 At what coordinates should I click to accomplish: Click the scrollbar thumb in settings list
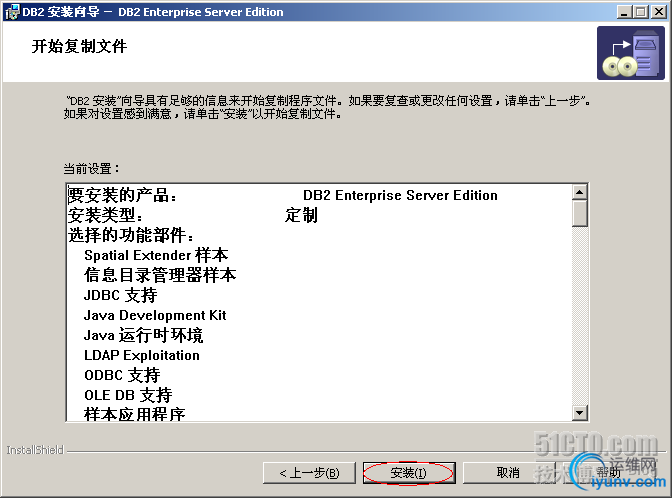point(579,213)
